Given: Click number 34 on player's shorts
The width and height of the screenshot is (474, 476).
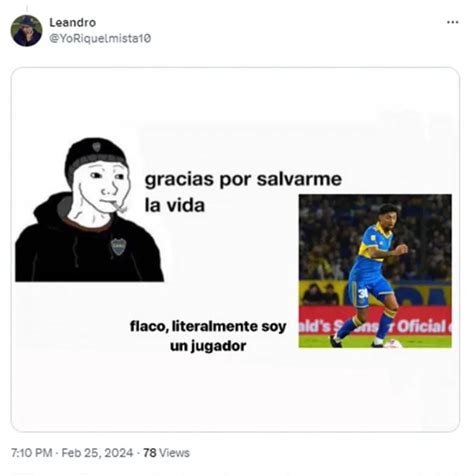Looking at the screenshot, I should [363, 294].
